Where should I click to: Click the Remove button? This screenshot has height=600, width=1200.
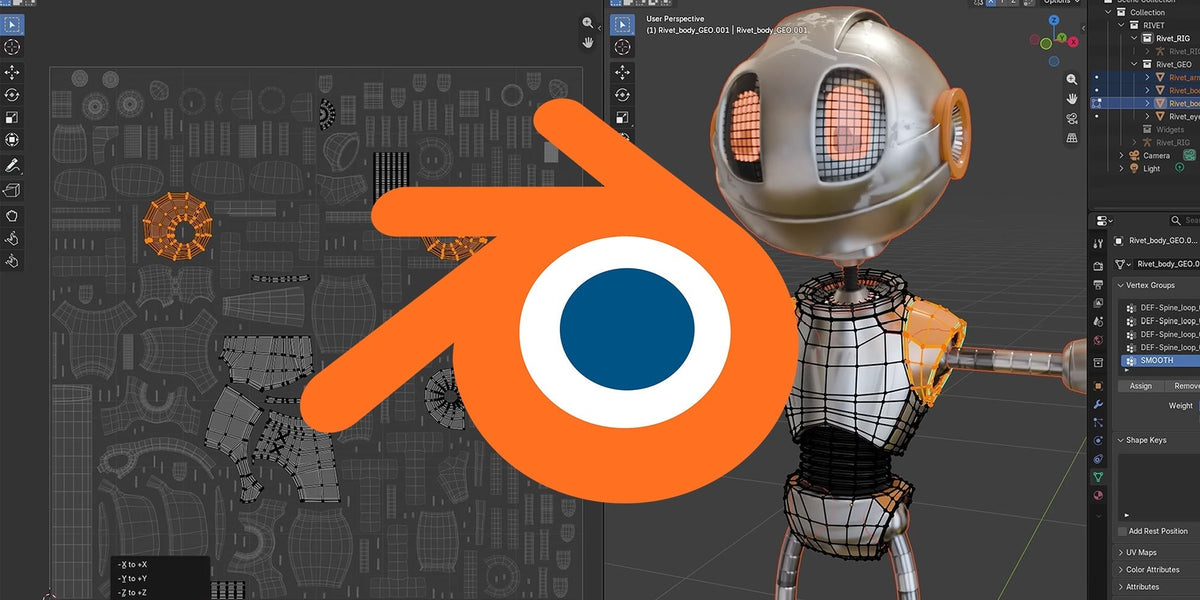coord(1184,386)
